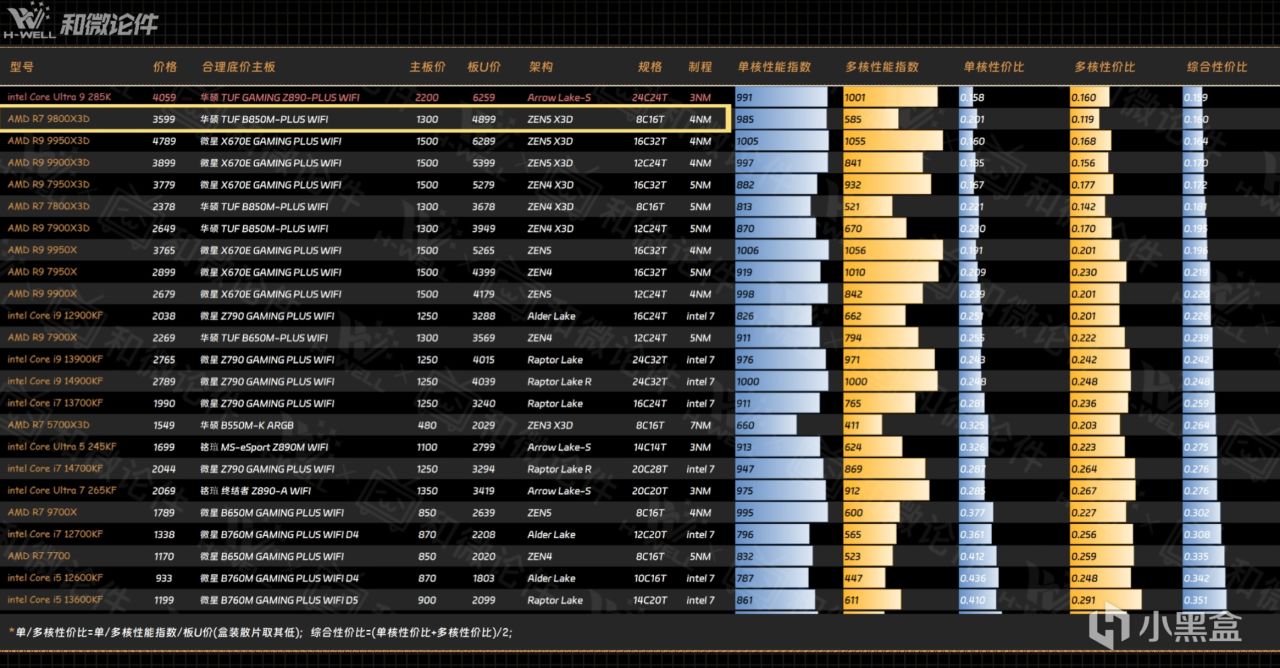Click the 铭瑄 终结者 Z890-A WIFI motherboard cell
The height and width of the screenshot is (668, 1280).
258,491
